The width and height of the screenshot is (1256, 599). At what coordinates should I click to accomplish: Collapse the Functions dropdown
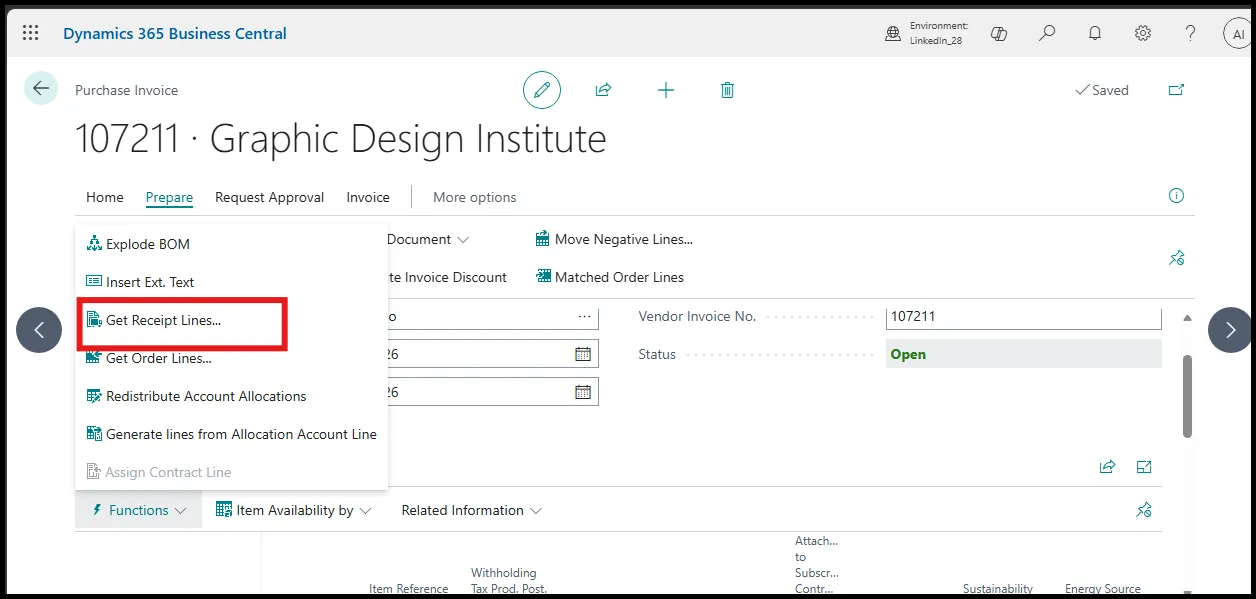pos(138,510)
